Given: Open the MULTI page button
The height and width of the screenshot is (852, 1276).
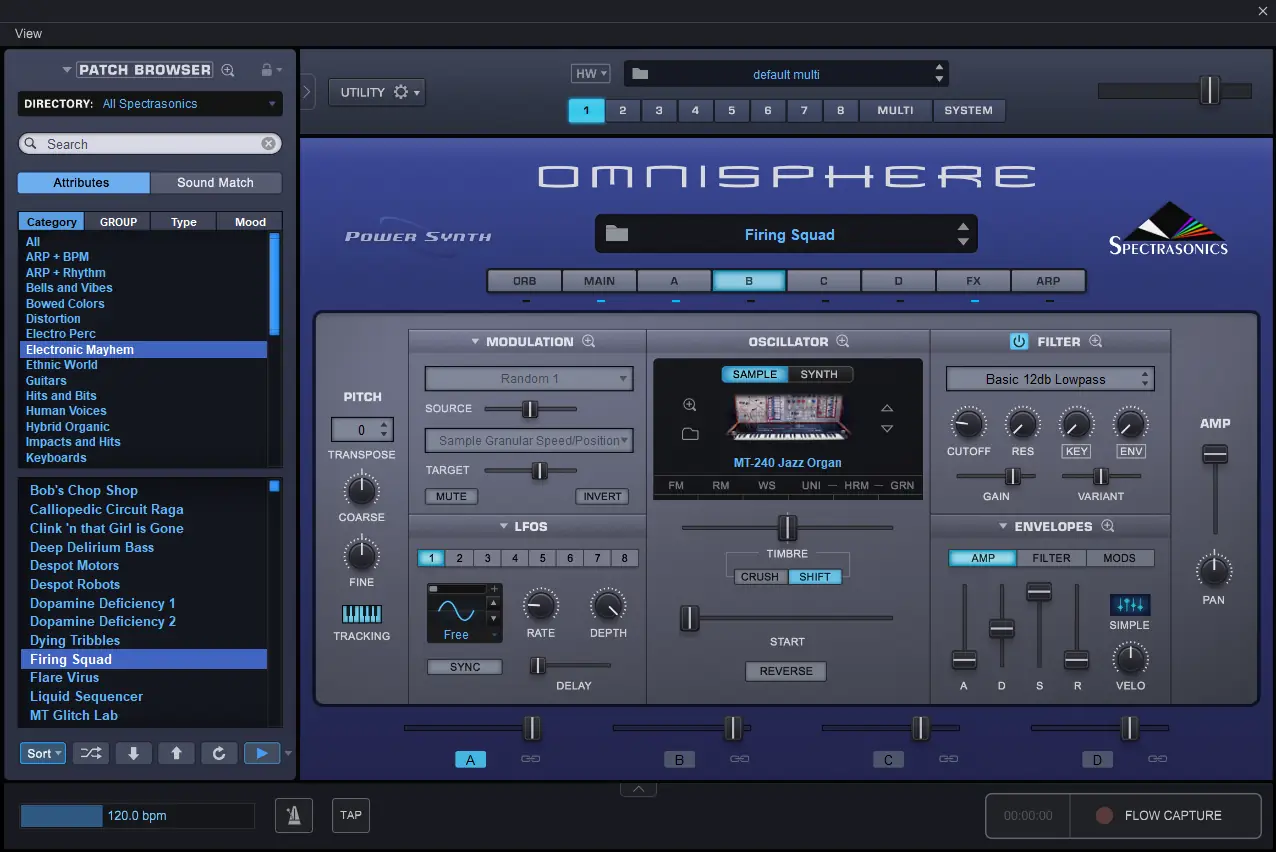Looking at the screenshot, I should pos(895,110).
